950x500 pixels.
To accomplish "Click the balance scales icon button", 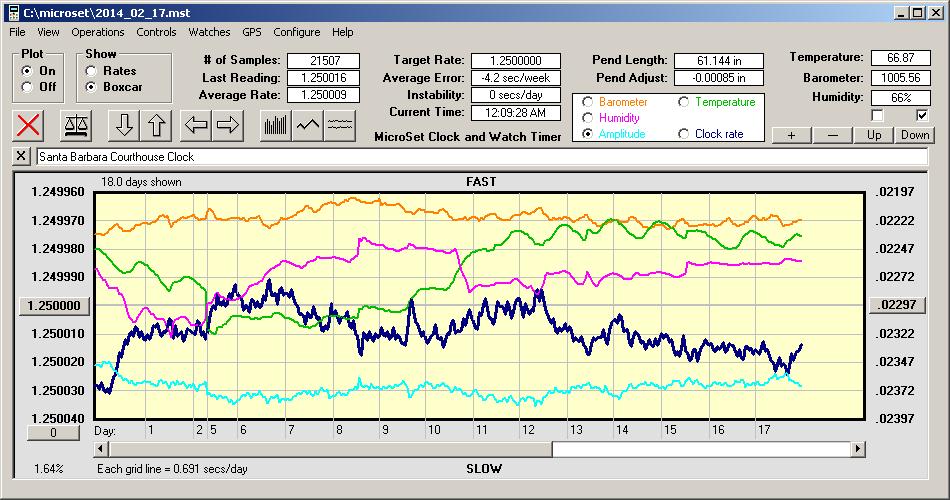I will [76, 125].
